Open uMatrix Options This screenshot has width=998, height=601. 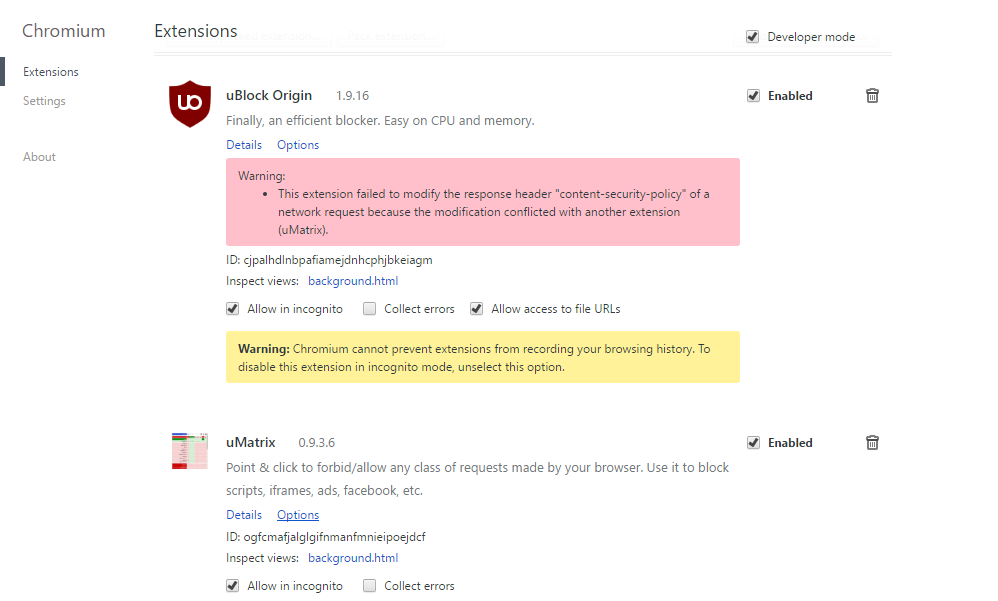[297, 514]
